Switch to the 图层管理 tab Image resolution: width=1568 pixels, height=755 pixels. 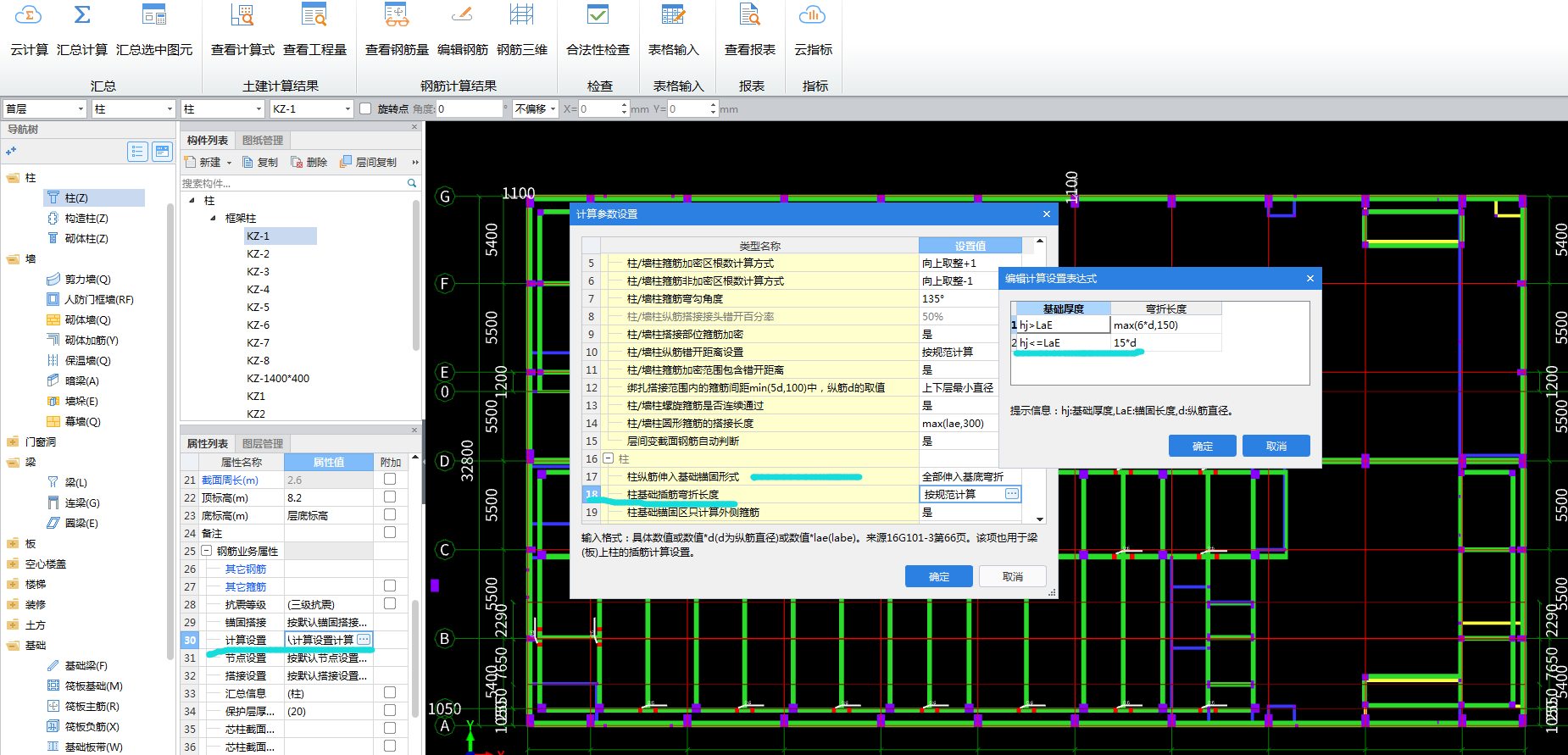point(263,444)
